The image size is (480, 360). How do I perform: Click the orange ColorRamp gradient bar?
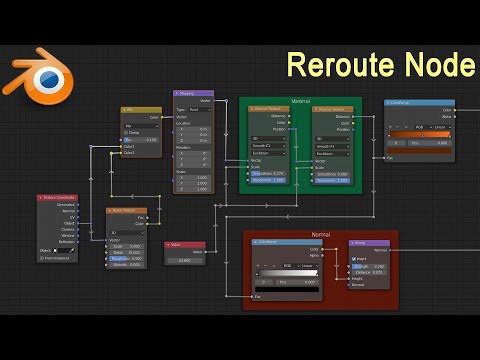pos(420,135)
